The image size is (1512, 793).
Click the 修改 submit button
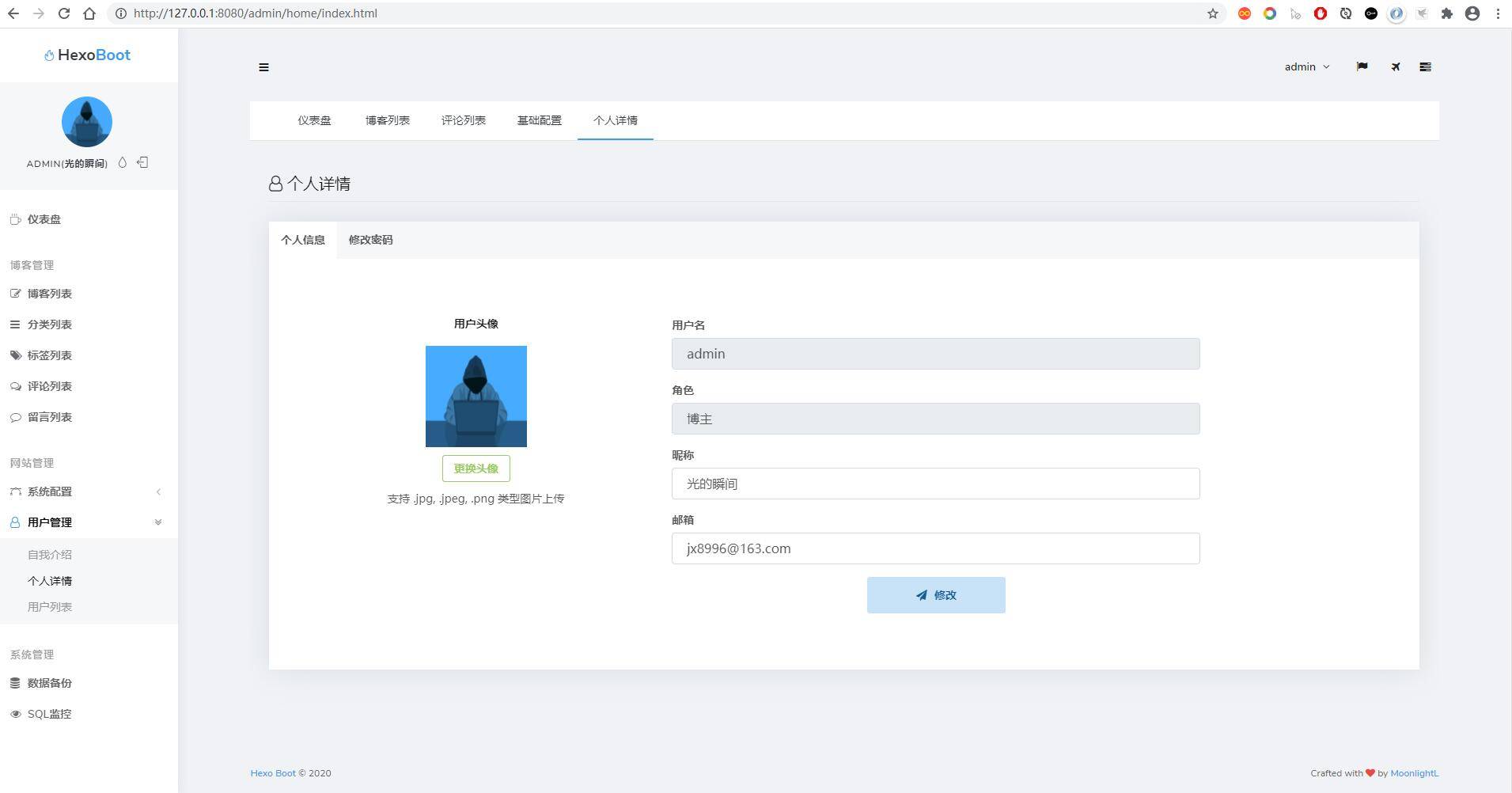936,595
